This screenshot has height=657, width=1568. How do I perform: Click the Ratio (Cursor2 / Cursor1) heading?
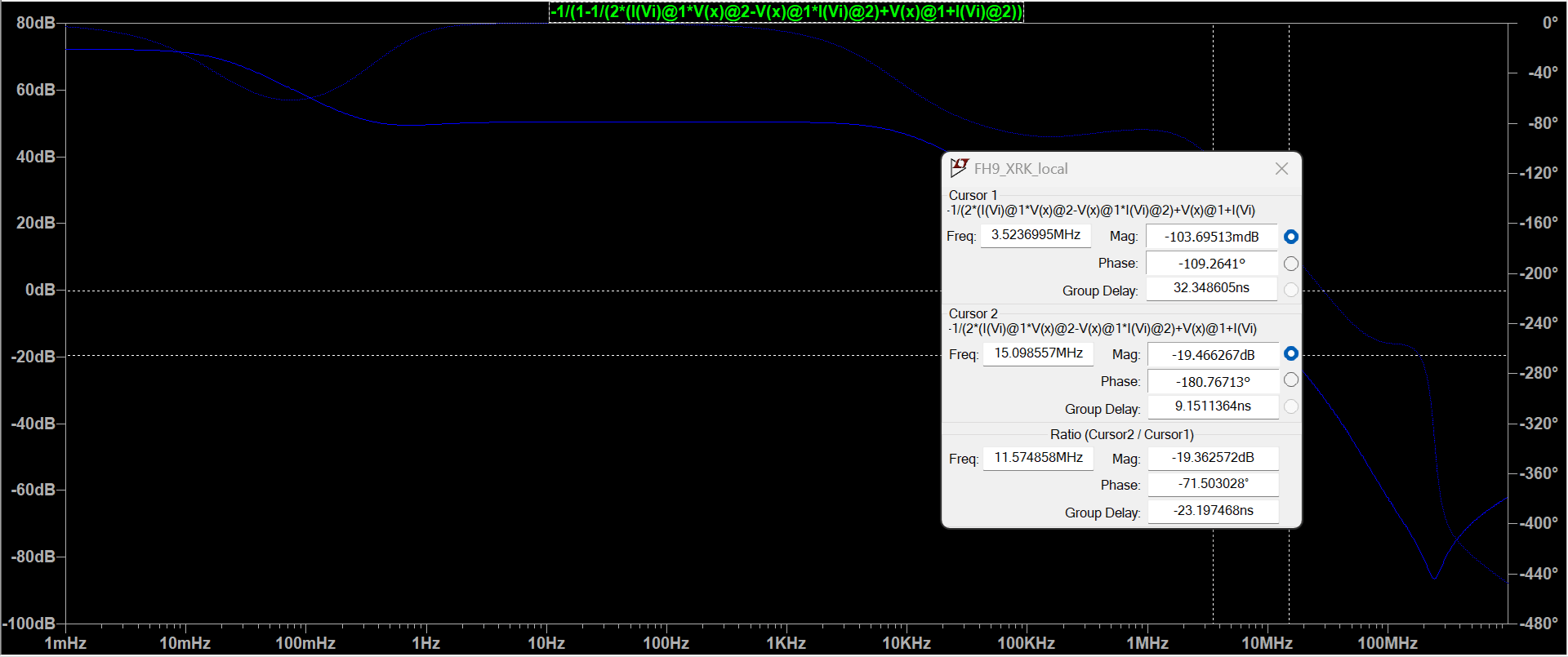pyautogui.click(x=1121, y=434)
